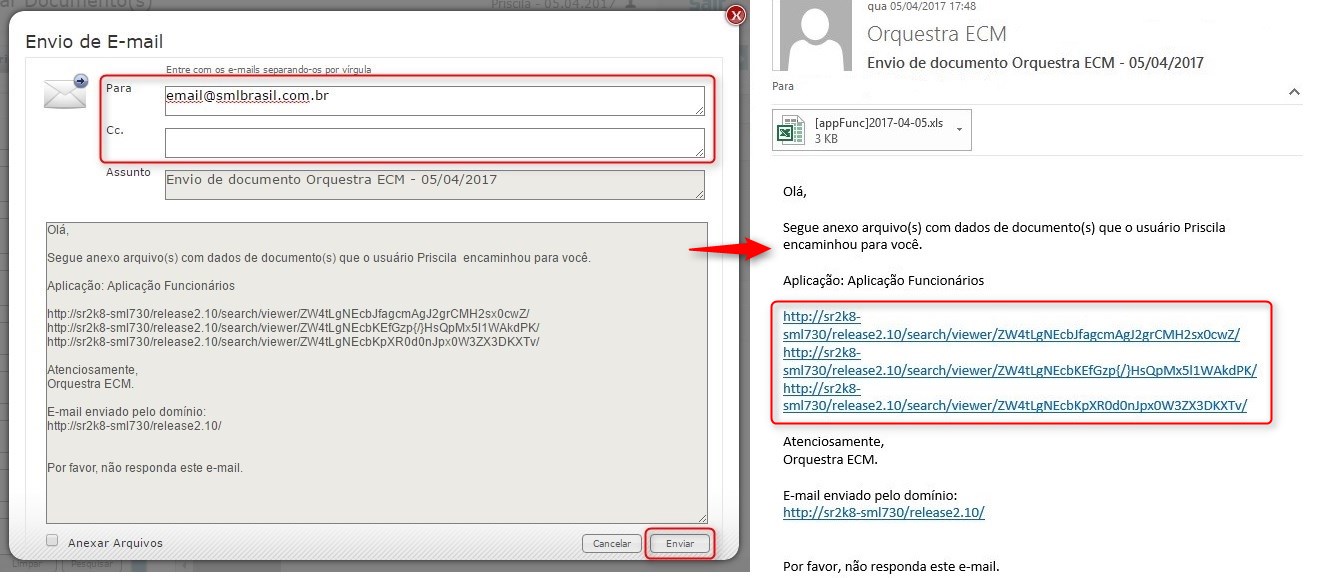This screenshot has height=578, width=1323.
Task: Open the attachment dropdown arrow
Action: click(959, 130)
